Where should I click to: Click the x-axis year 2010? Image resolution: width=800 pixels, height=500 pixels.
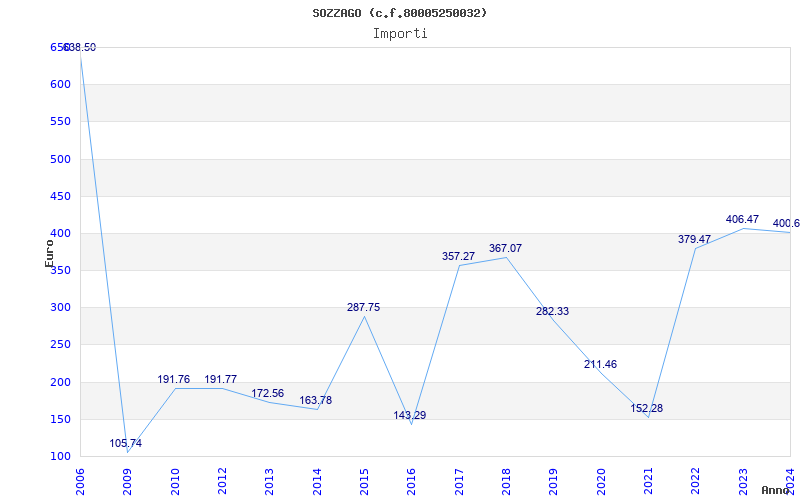175,481
